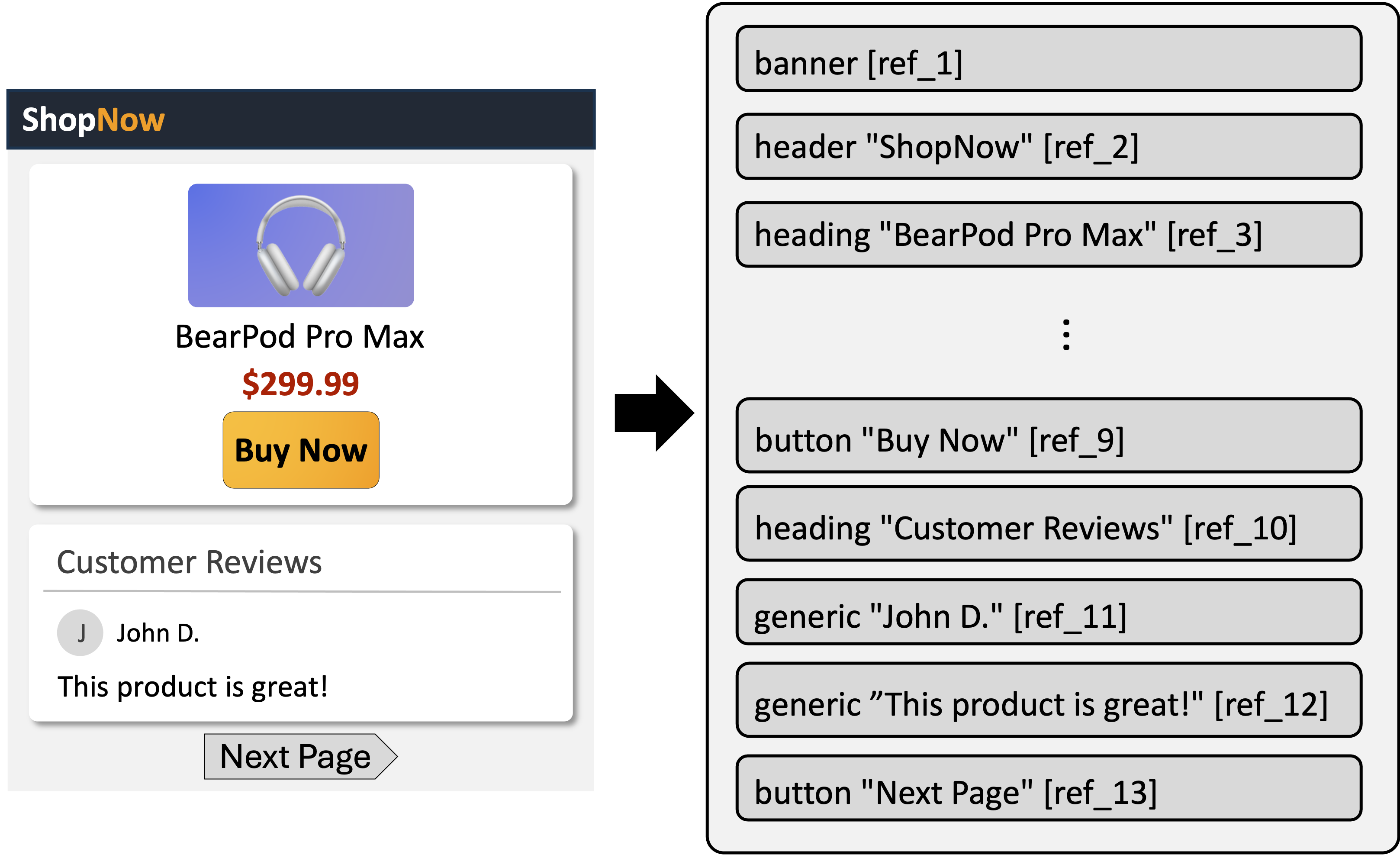Viewport: 1400px width, 855px height.
Task: Select the review text This product is great!
Action: coord(193,687)
